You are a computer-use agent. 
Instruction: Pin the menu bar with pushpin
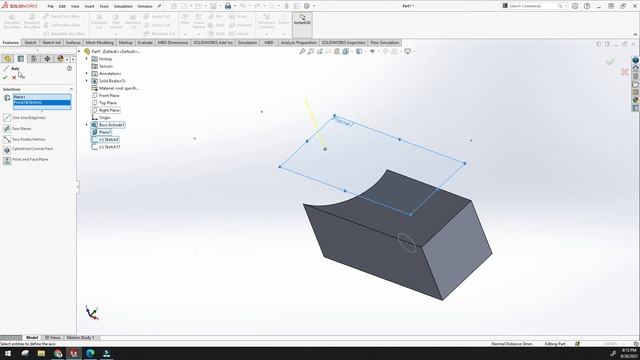tap(159, 6)
